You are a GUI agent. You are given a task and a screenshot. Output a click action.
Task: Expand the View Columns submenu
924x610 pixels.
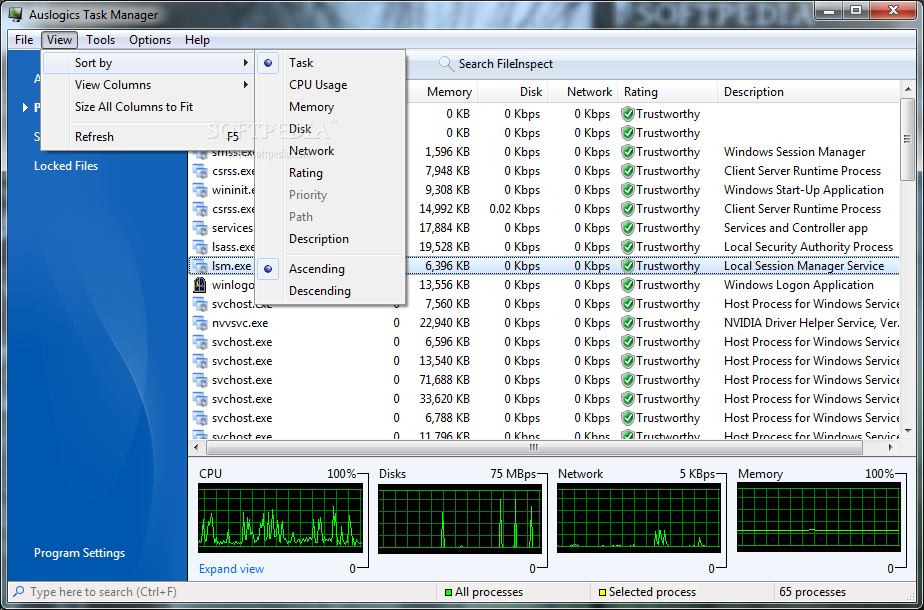point(148,85)
